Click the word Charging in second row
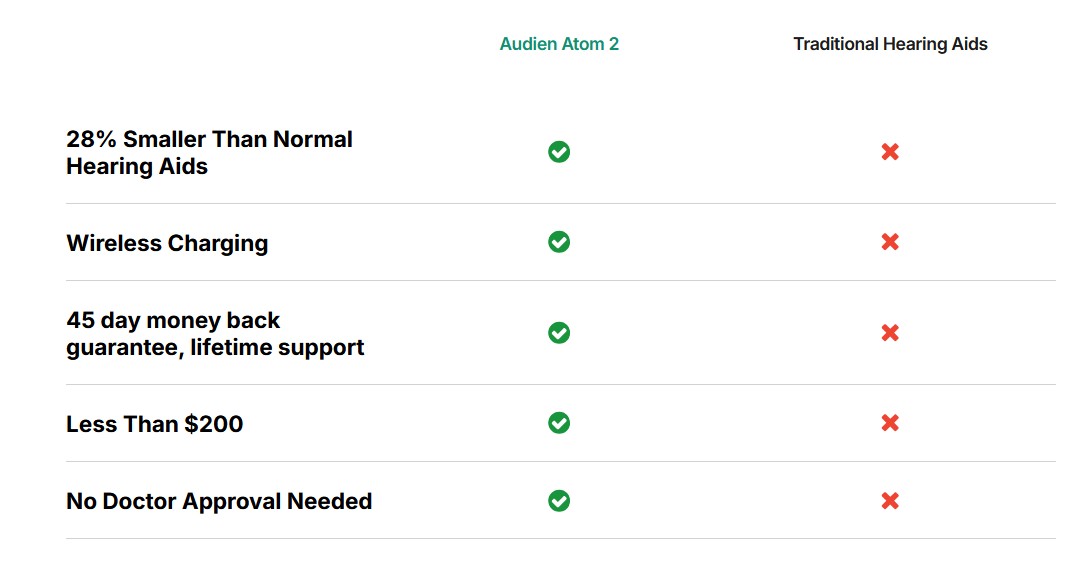 (218, 244)
